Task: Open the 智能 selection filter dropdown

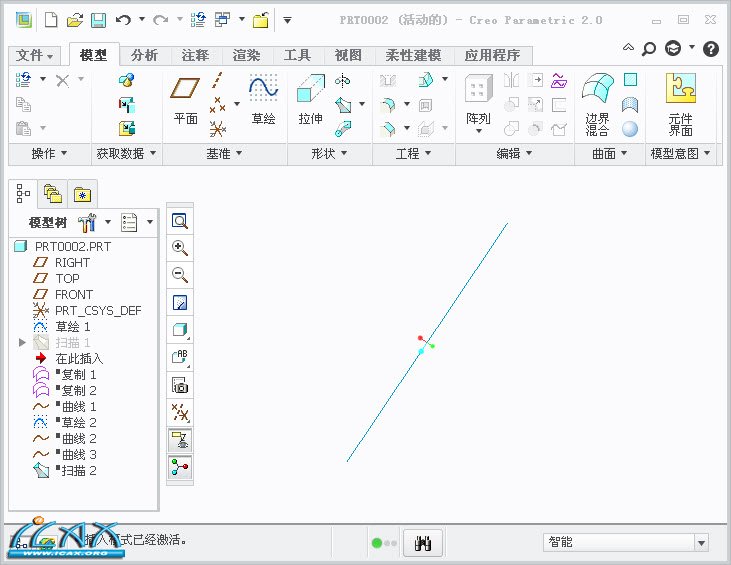Action: click(700, 542)
